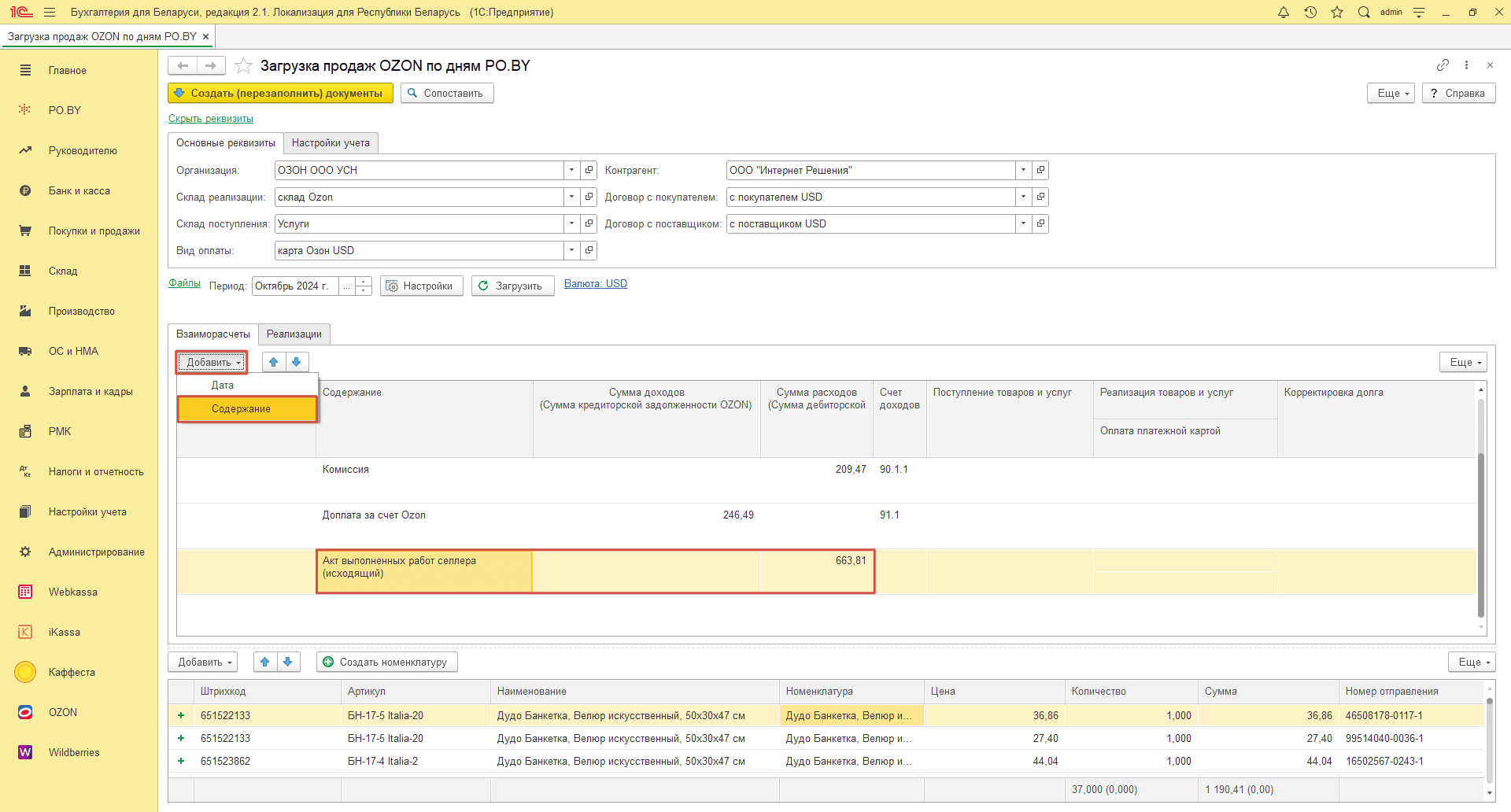The height and width of the screenshot is (812, 1511).
Task: Copy link to this form
Action: (1443, 65)
